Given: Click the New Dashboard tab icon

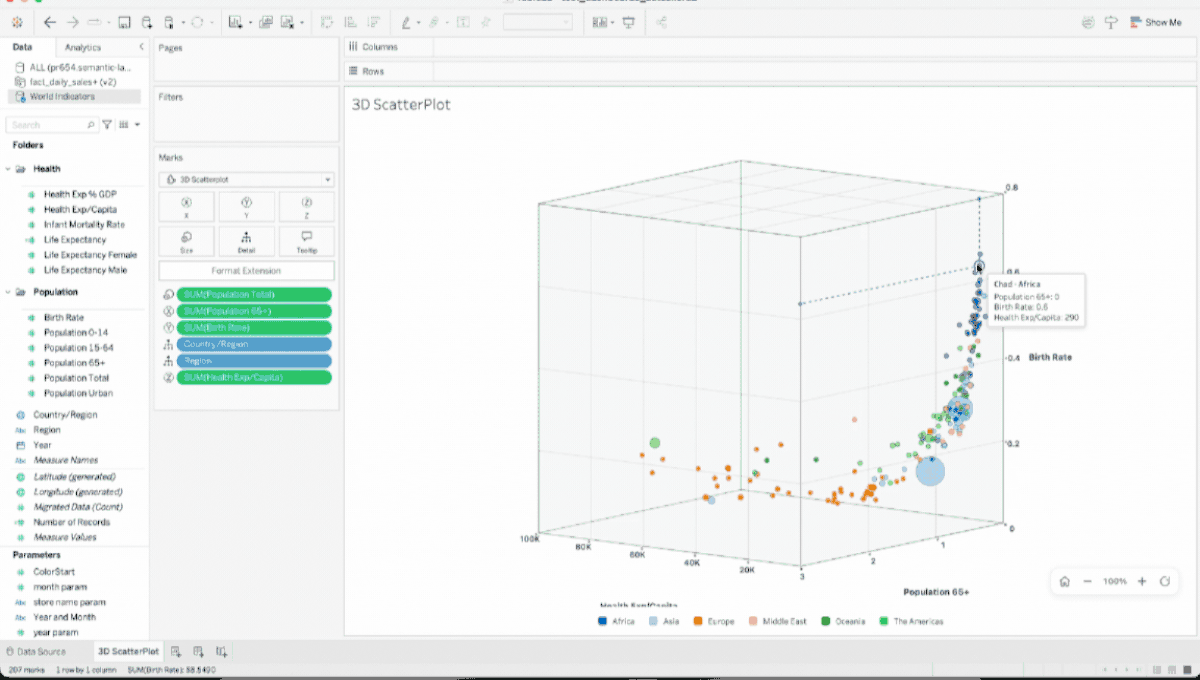Looking at the screenshot, I should [x=198, y=651].
